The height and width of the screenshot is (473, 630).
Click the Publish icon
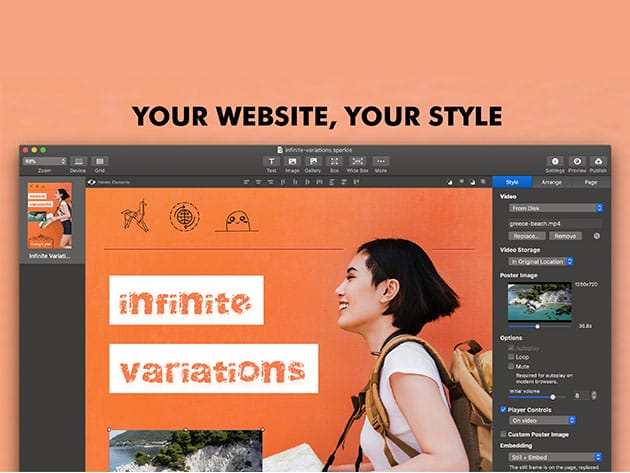coord(598,161)
